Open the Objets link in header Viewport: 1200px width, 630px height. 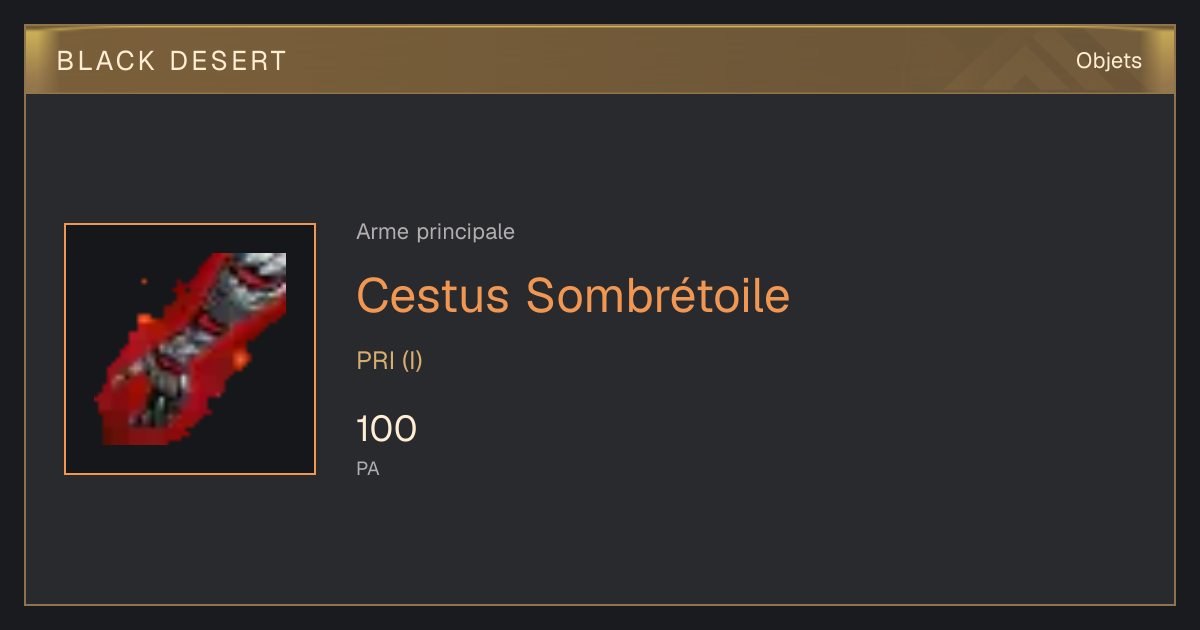1108,61
